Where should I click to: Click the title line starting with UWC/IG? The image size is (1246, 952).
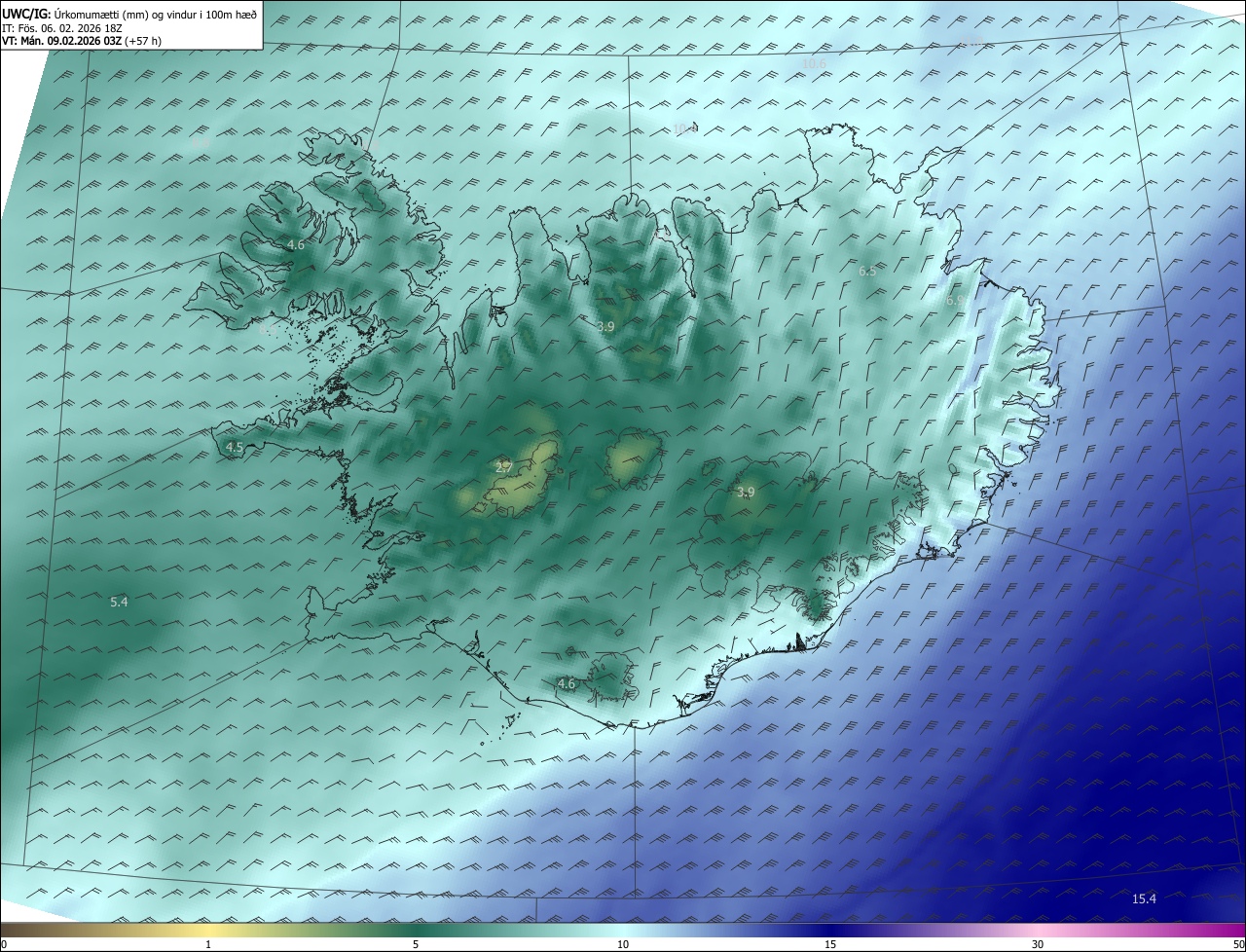[x=129, y=14]
